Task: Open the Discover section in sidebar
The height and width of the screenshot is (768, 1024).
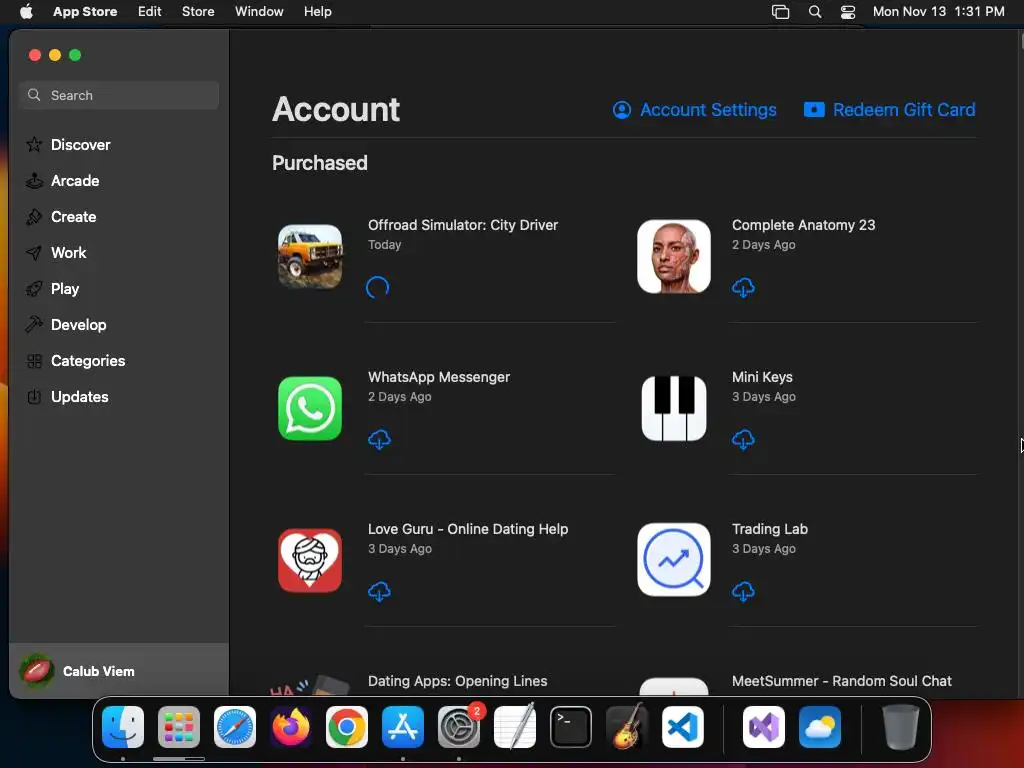Action: 68,144
